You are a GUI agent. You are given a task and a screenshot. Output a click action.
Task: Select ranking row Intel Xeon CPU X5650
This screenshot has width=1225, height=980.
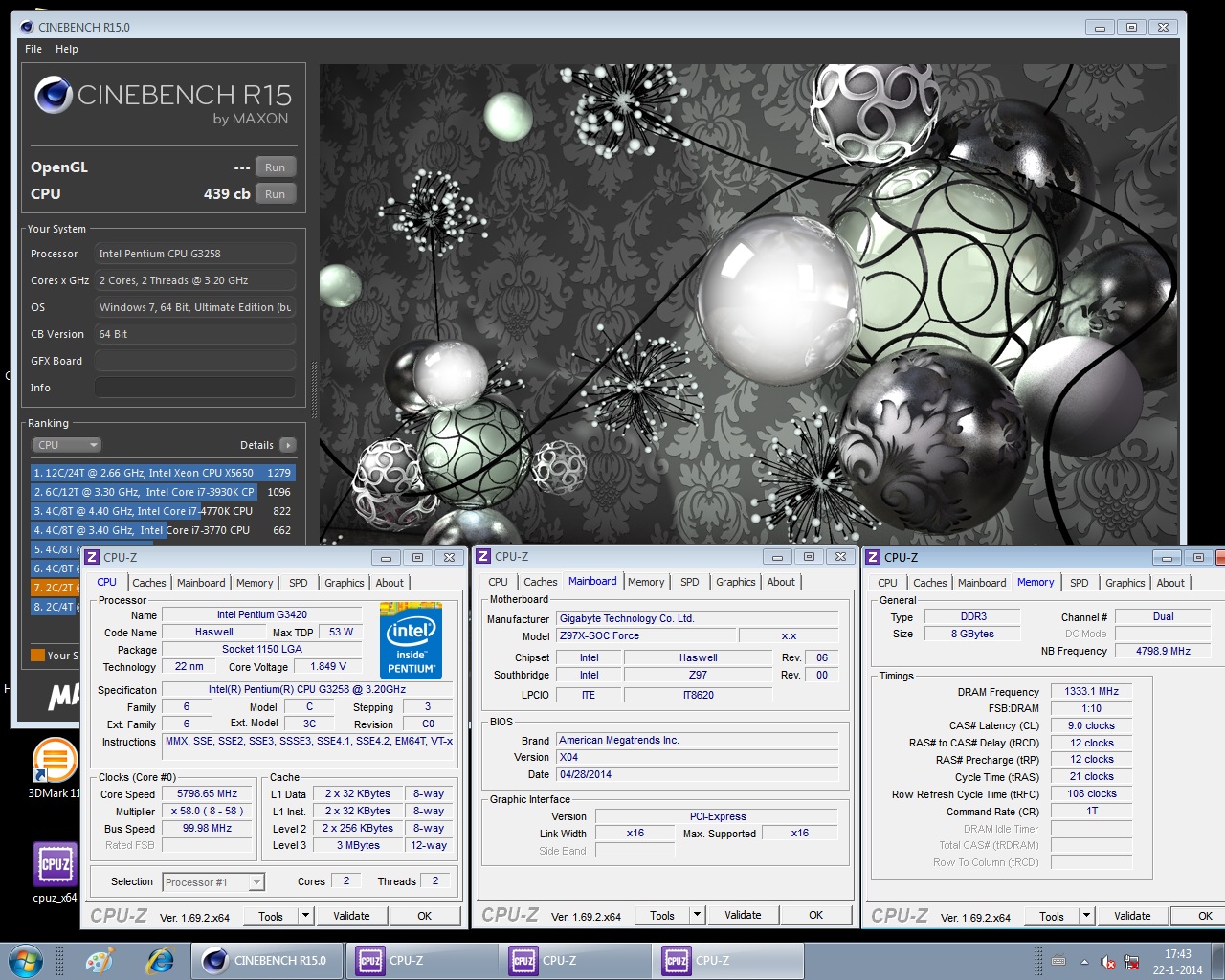[x=163, y=473]
